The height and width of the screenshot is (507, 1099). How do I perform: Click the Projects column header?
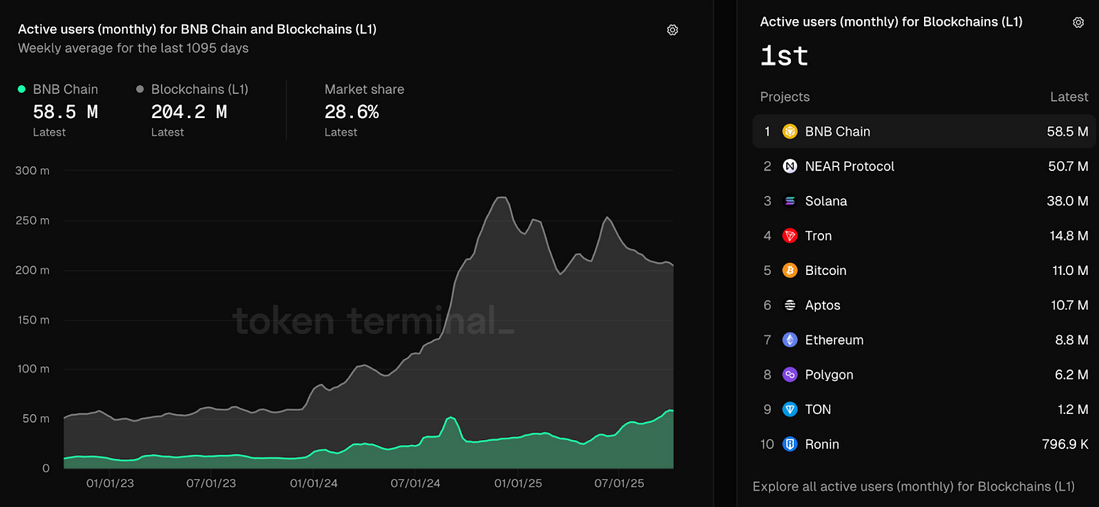(784, 97)
